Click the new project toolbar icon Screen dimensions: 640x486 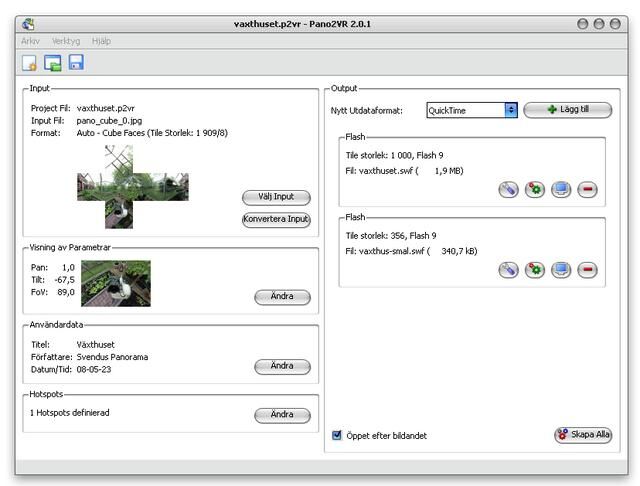pyautogui.click(x=29, y=63)
